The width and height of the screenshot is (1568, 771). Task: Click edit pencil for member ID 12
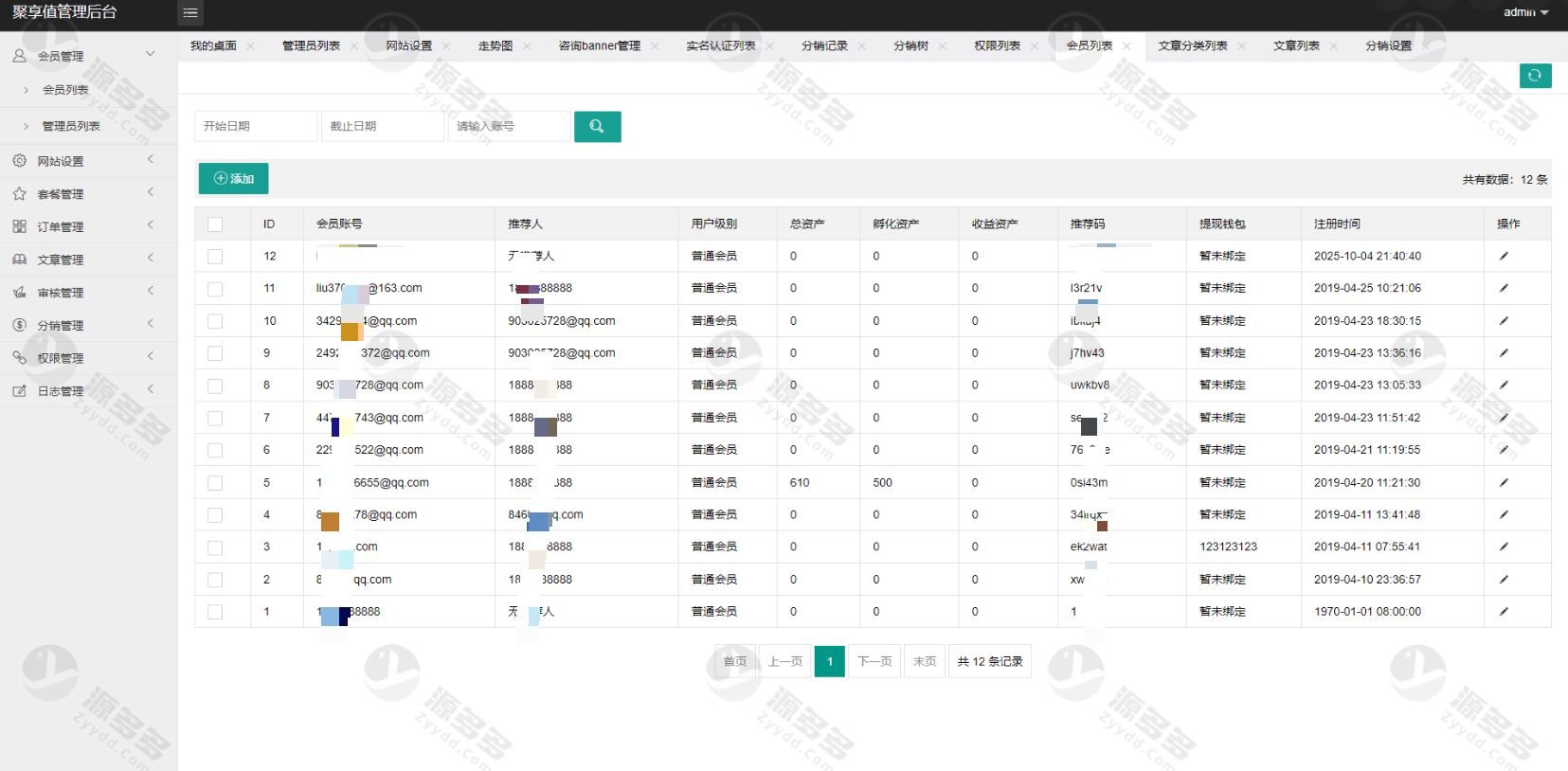tap(1504, 256)
